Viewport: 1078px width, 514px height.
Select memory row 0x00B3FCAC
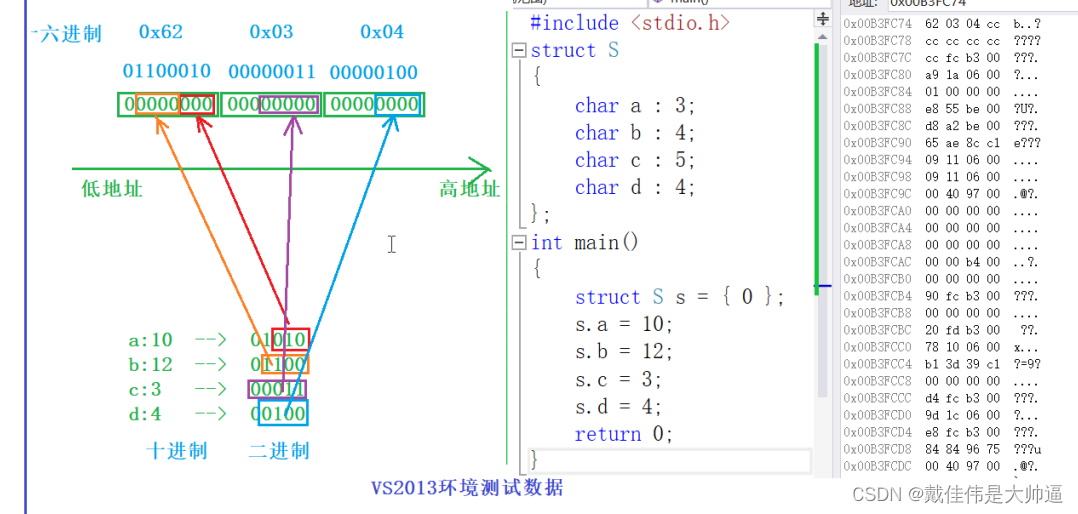(x=943, y=262)
